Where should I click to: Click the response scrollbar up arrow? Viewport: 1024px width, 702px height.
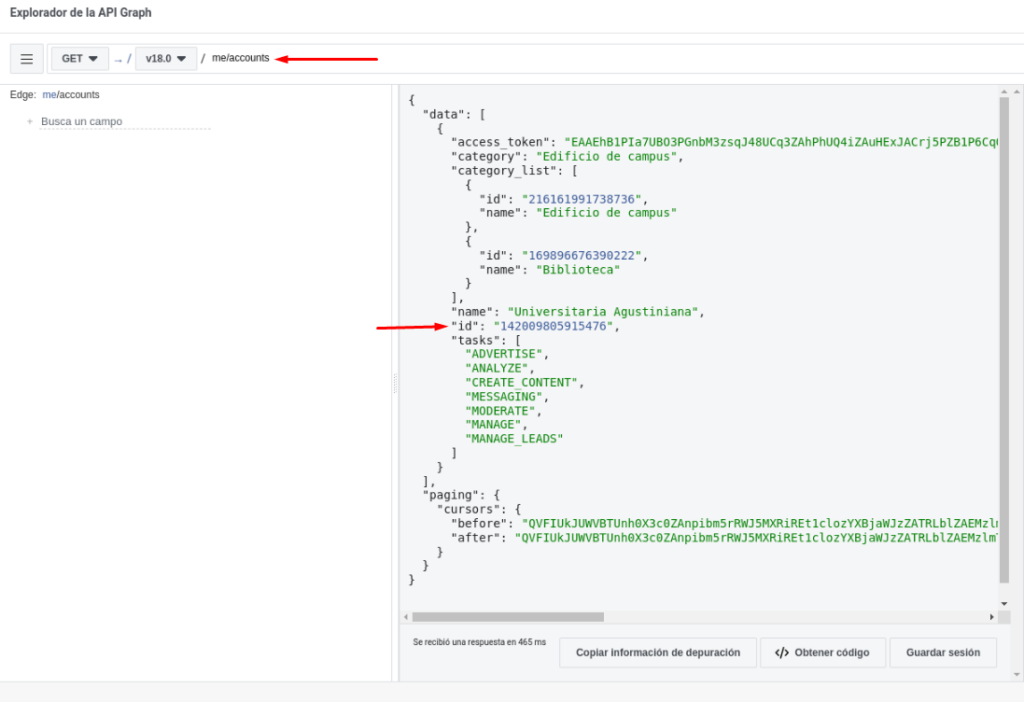(x=1004, y=91)
